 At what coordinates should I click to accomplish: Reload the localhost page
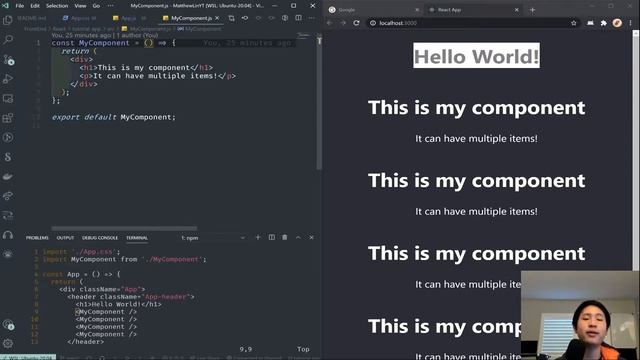coord(356,23)
